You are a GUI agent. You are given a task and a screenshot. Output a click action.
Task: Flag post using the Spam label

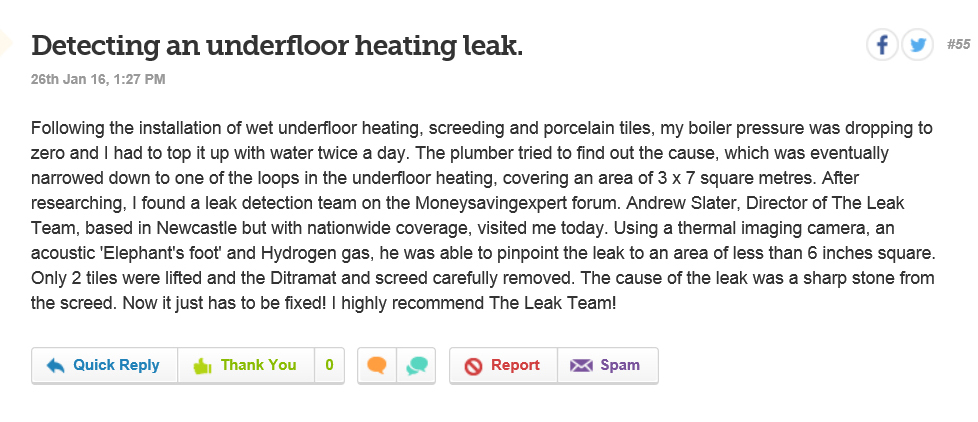pyautogui.click(x=620, y=365)
